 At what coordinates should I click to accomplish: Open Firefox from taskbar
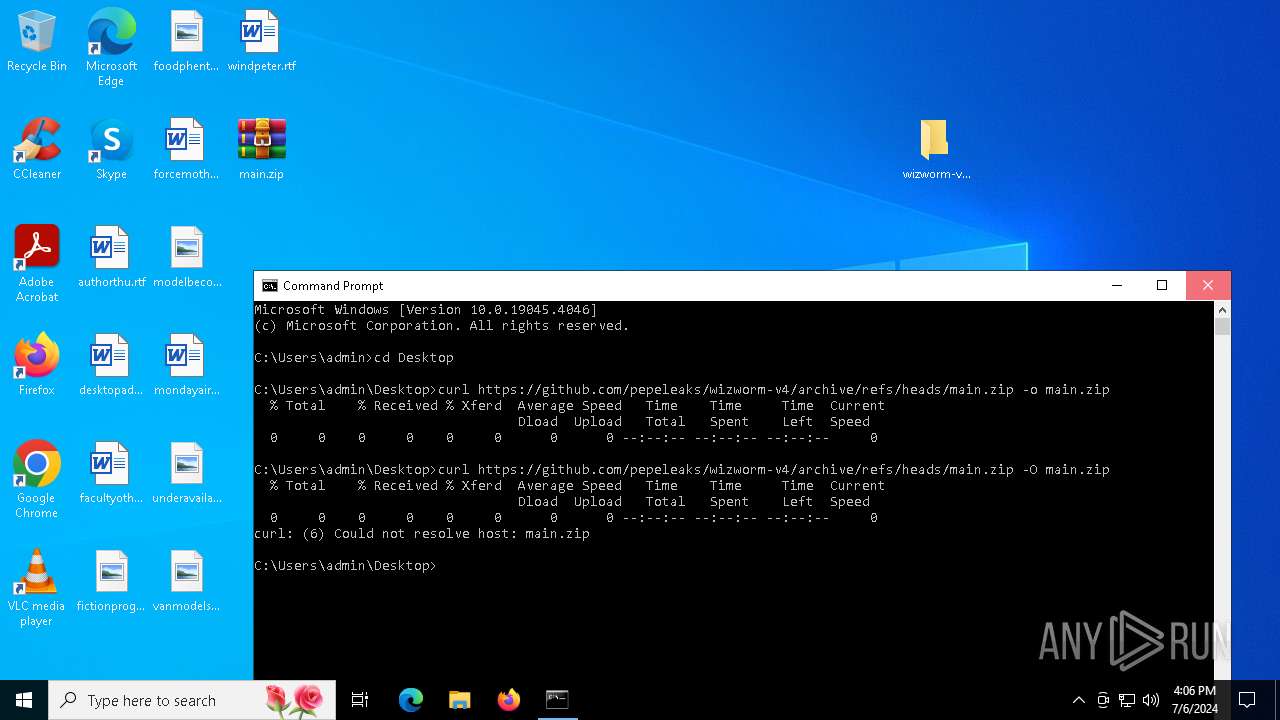pos(508,700)
